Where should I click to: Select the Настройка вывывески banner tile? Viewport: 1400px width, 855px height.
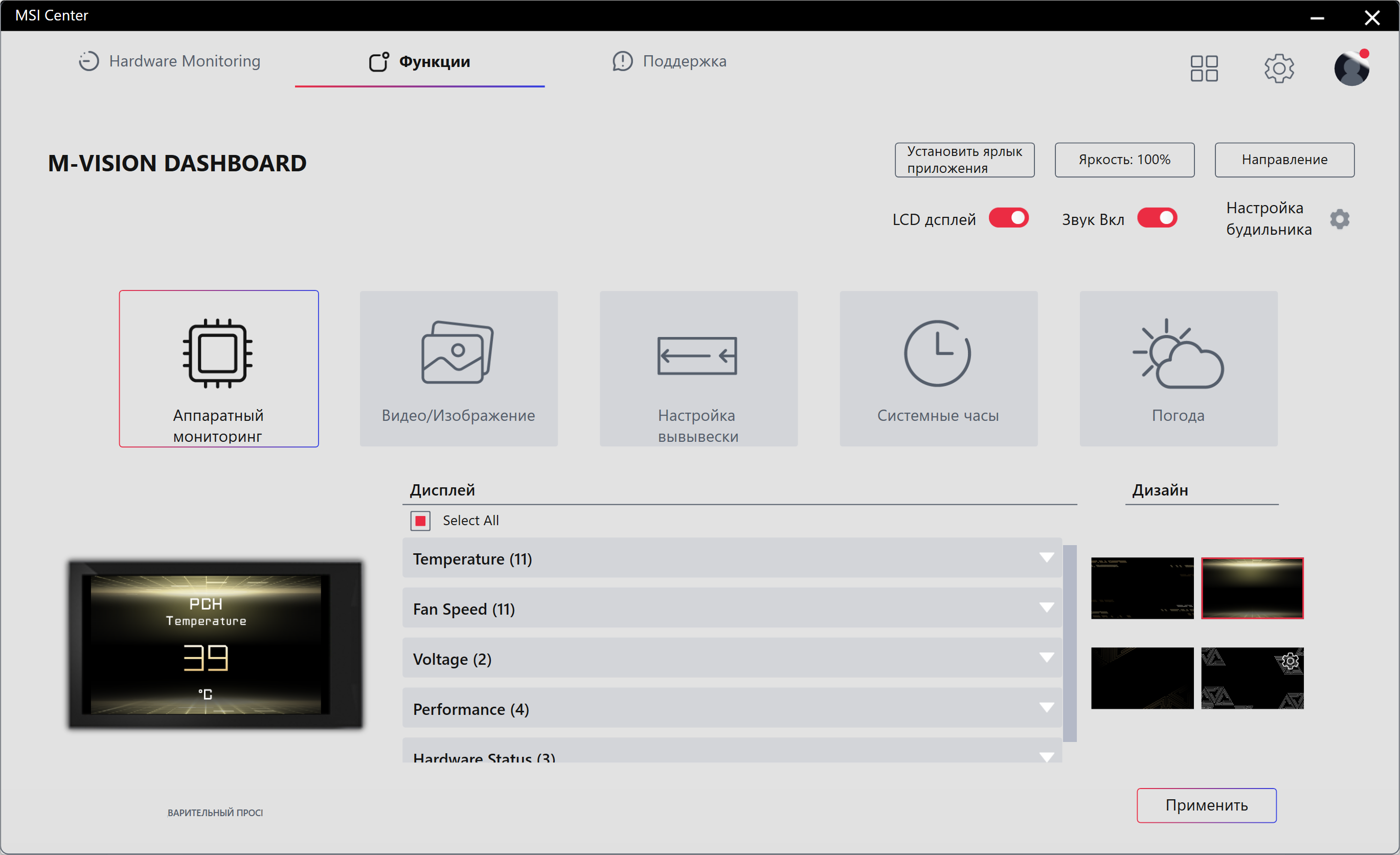click(698, 369)
